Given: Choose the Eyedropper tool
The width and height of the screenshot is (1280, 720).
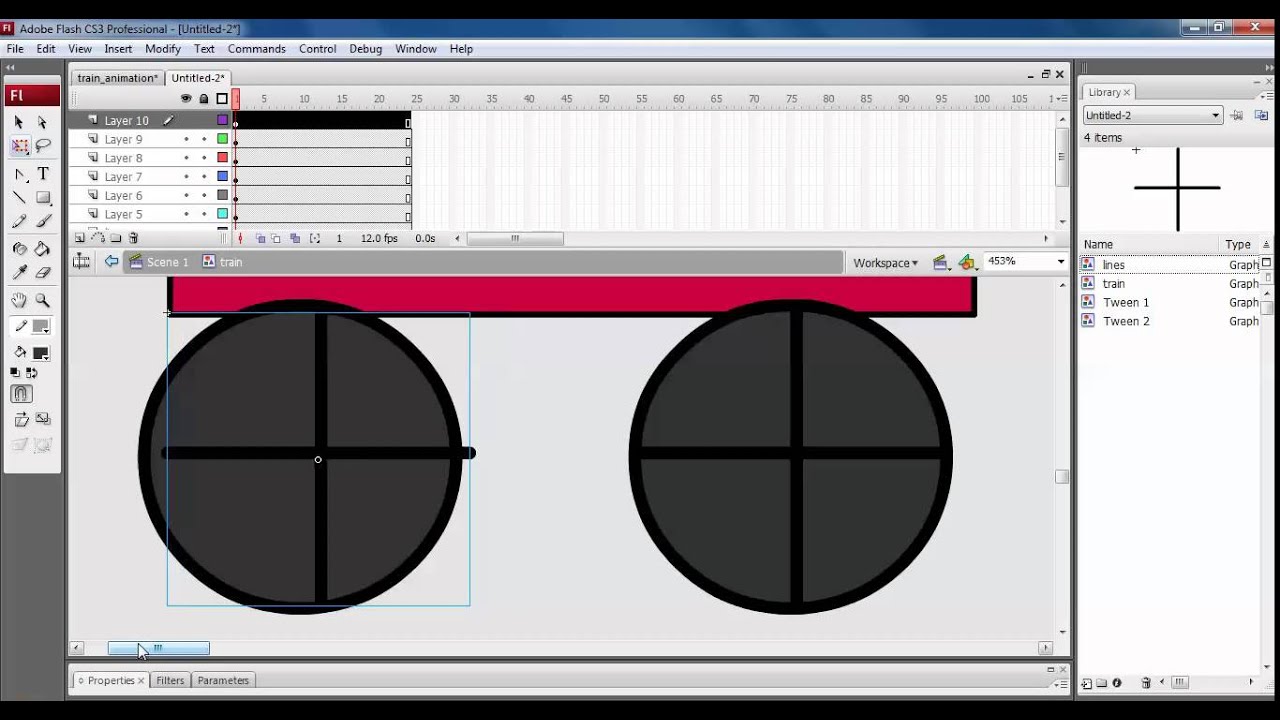Looking at the screenshot, I should (x=19, y=272).
